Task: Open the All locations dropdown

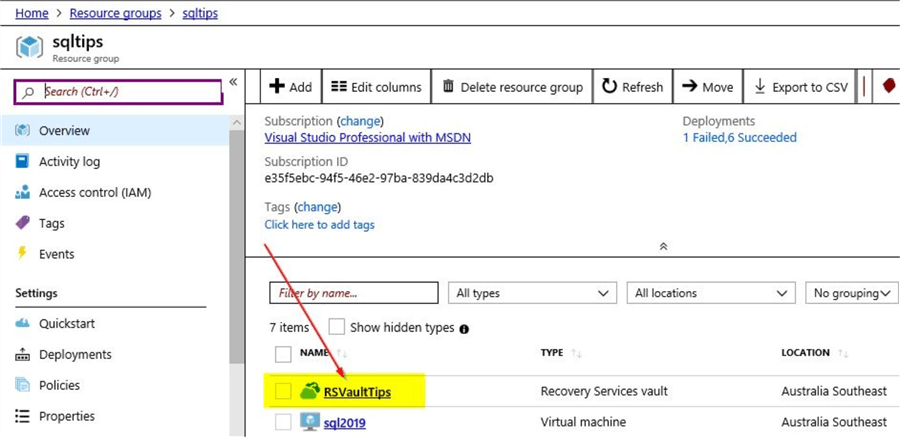Action: [711, 293]
